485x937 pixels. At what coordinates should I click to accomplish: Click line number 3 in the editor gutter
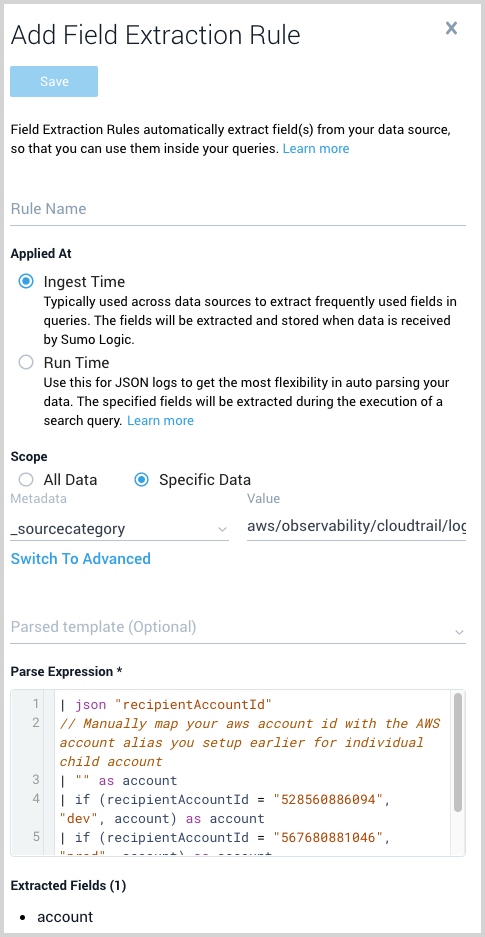tap(35, 780)
